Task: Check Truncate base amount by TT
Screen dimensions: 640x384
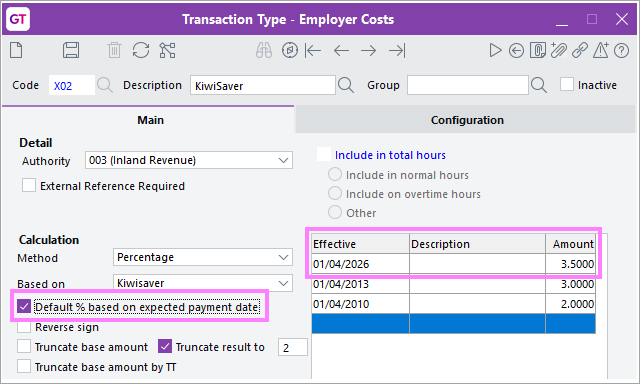Action: coord(24,366)
